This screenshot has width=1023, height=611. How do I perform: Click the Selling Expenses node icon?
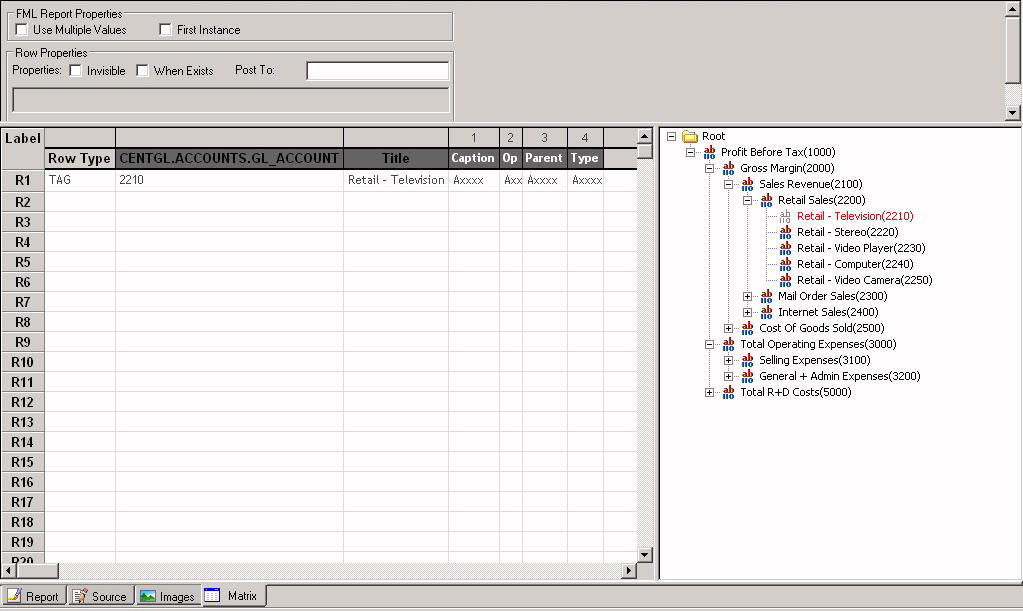pyautogui.click(x=747, y=360)
